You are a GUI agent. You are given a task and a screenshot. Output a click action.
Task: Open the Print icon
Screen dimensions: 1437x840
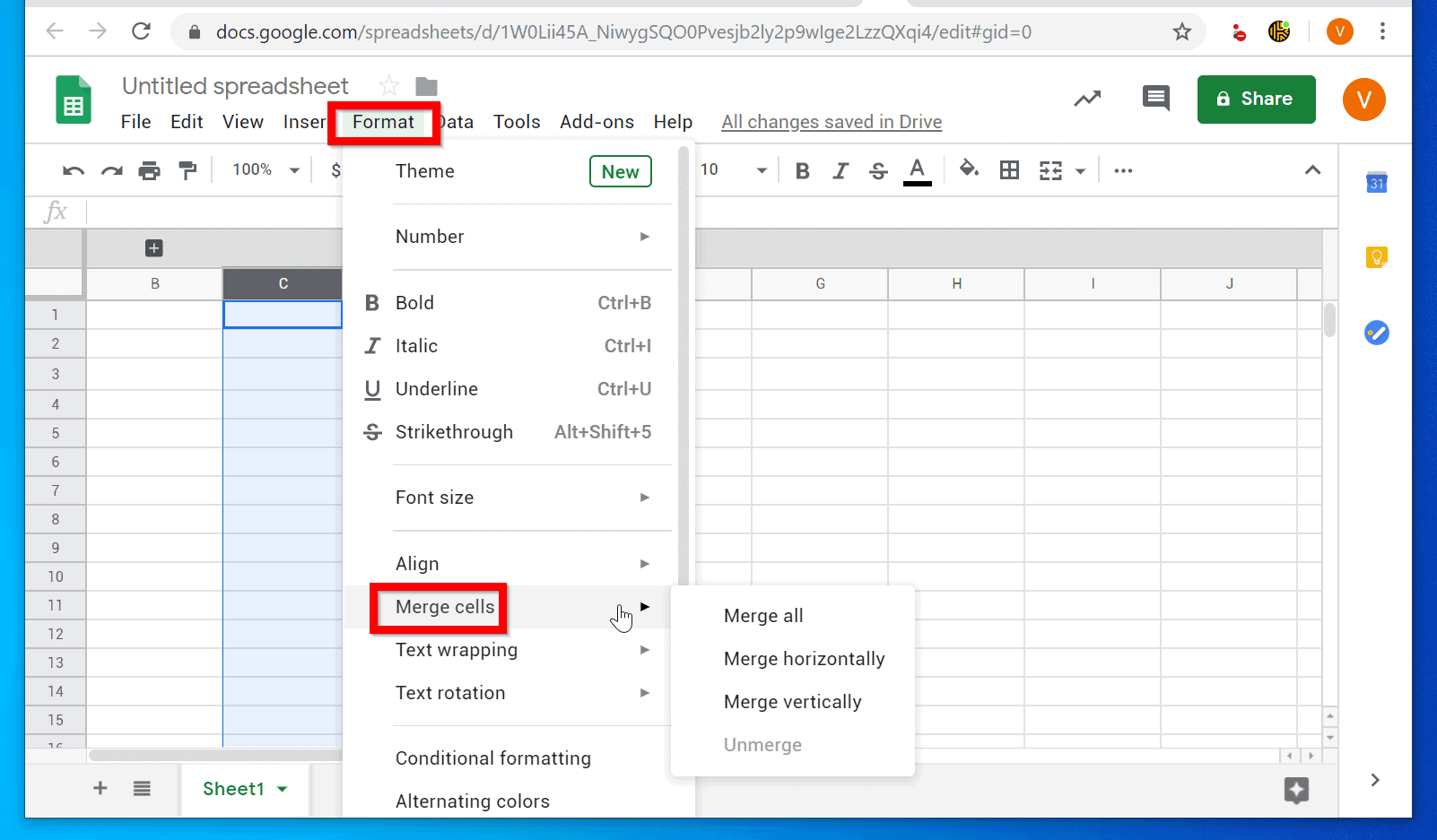(x=150, y=169)
